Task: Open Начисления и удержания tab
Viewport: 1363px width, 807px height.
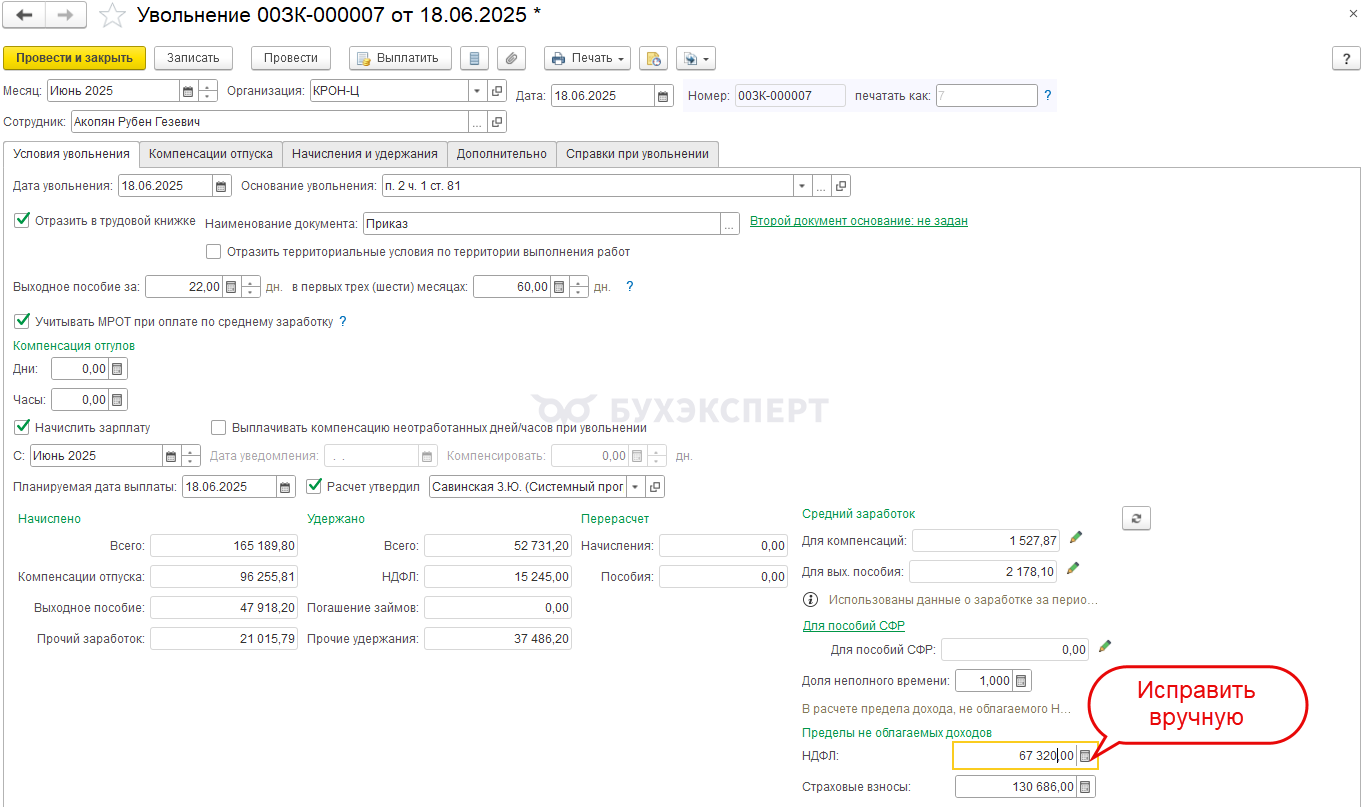Action: [365, 154]
